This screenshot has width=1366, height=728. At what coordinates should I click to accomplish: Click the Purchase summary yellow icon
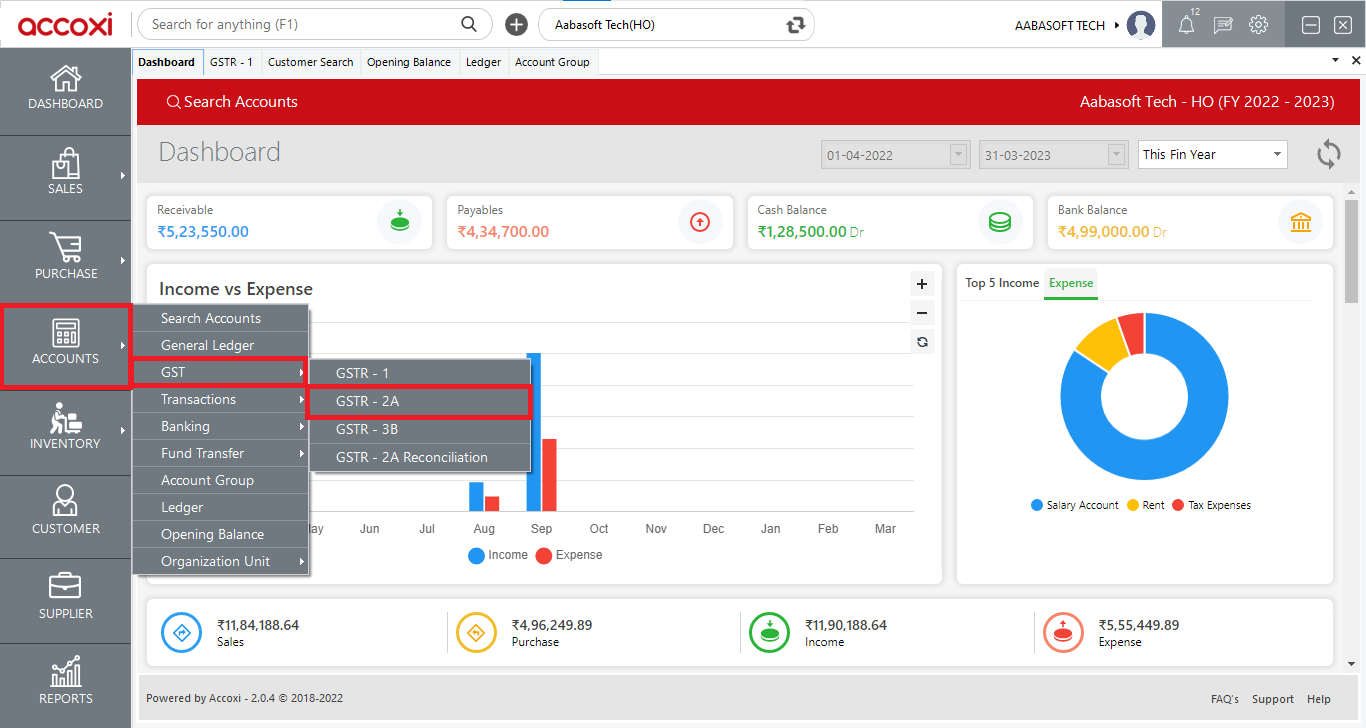tap(476, 632)
